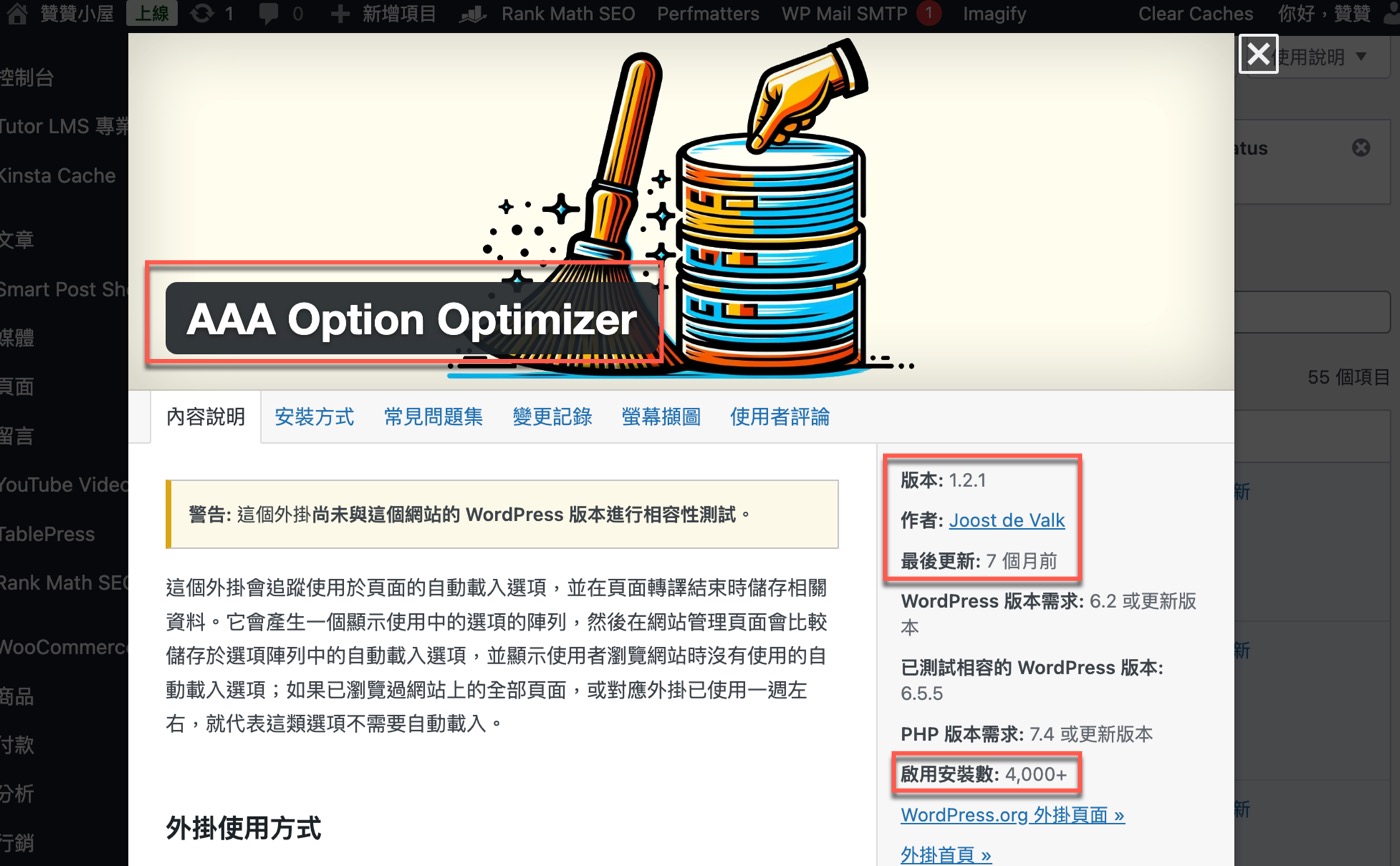Viewport: 1400px width, 866px height.
Task: Open Tutor LMS sidebar menu
Action: click(x=64, y=127)
